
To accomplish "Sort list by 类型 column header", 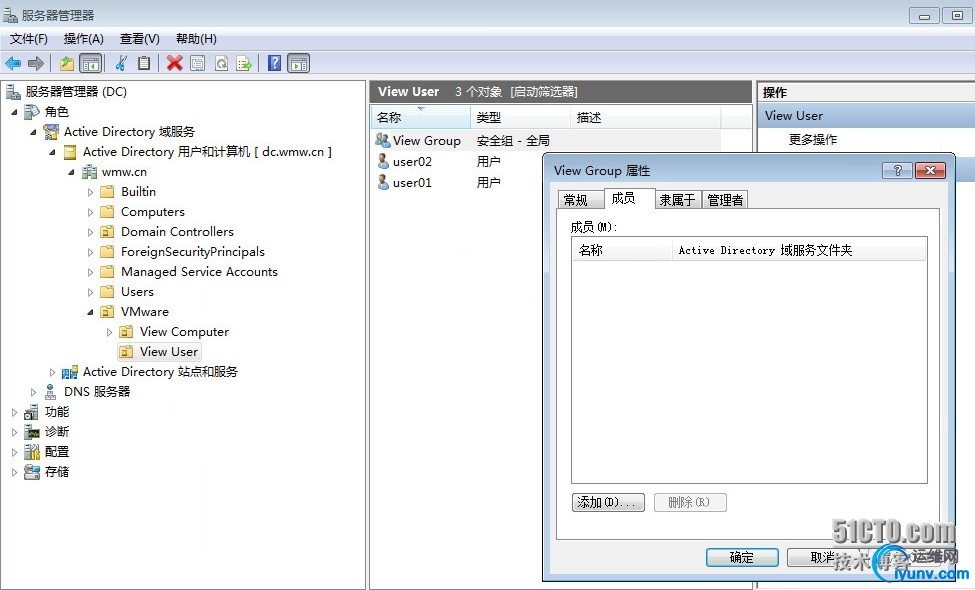I will click(520, 118).
